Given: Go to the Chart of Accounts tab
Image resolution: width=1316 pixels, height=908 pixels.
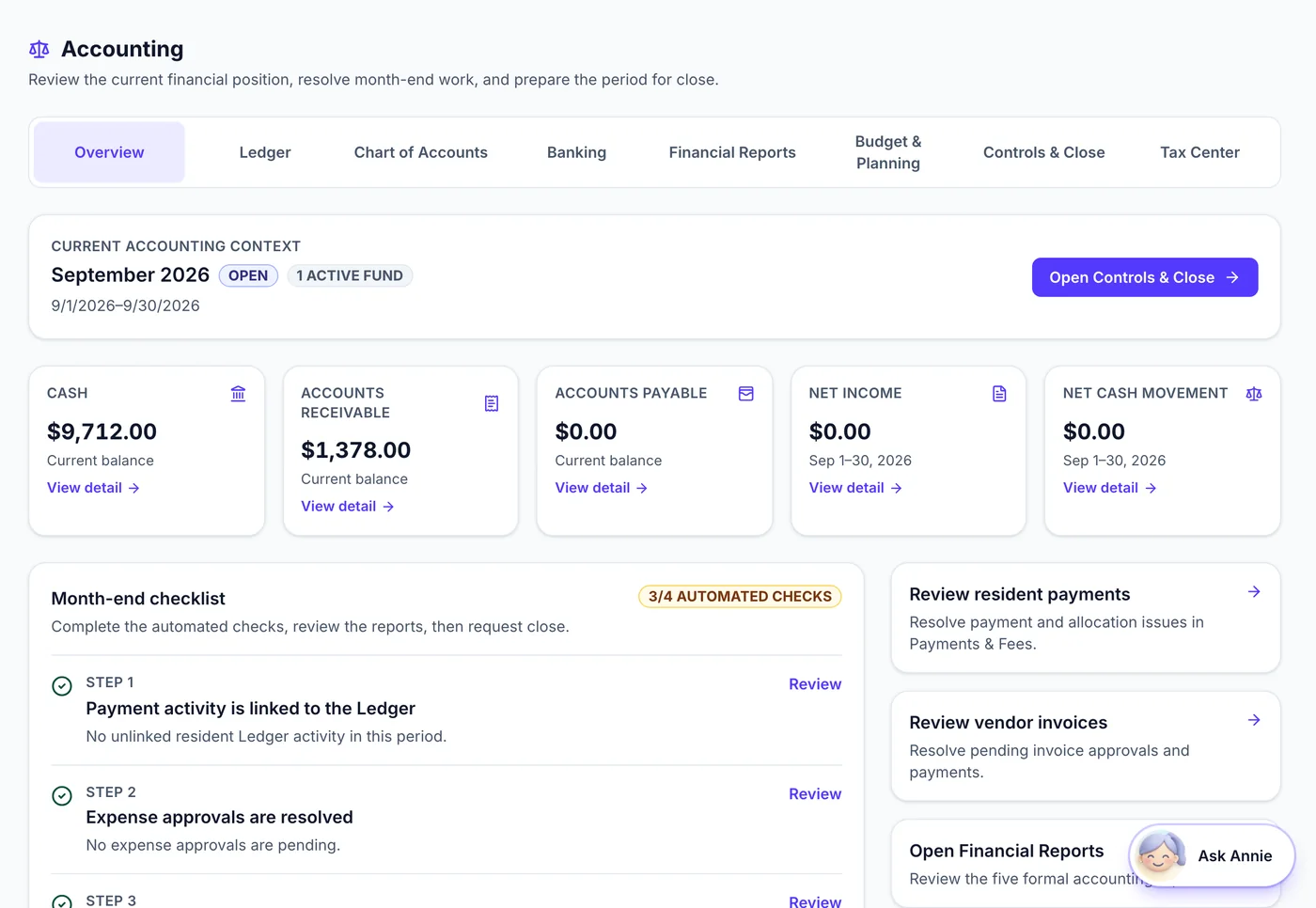Looking at the screenshot, I should click(421, 152).
